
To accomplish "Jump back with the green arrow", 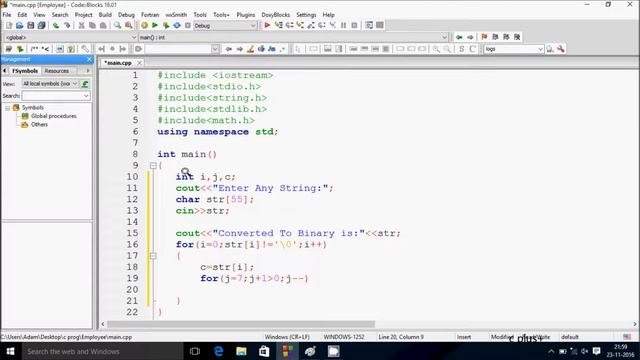I will (459, 37).
